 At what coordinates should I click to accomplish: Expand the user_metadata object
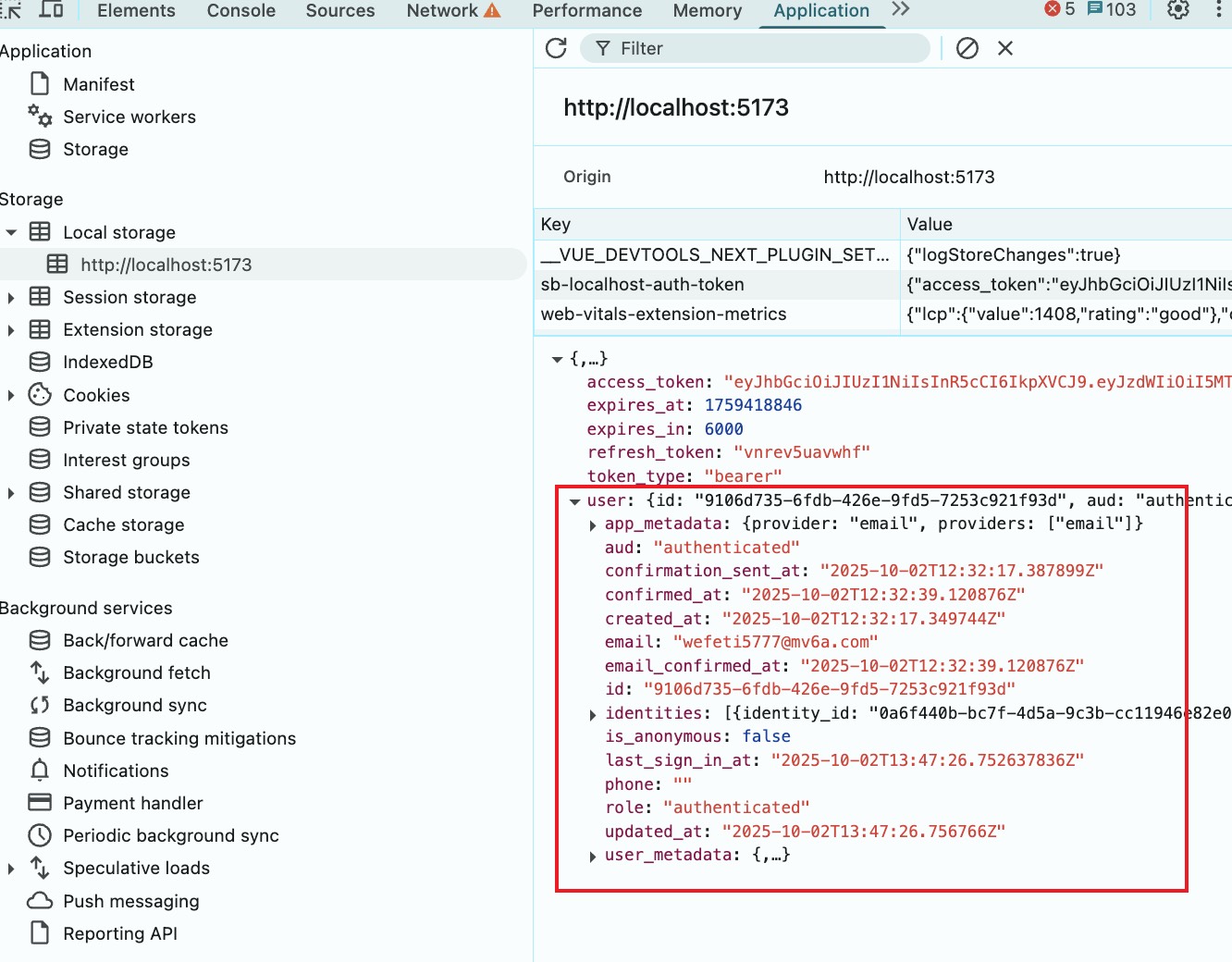click(593, 857)
